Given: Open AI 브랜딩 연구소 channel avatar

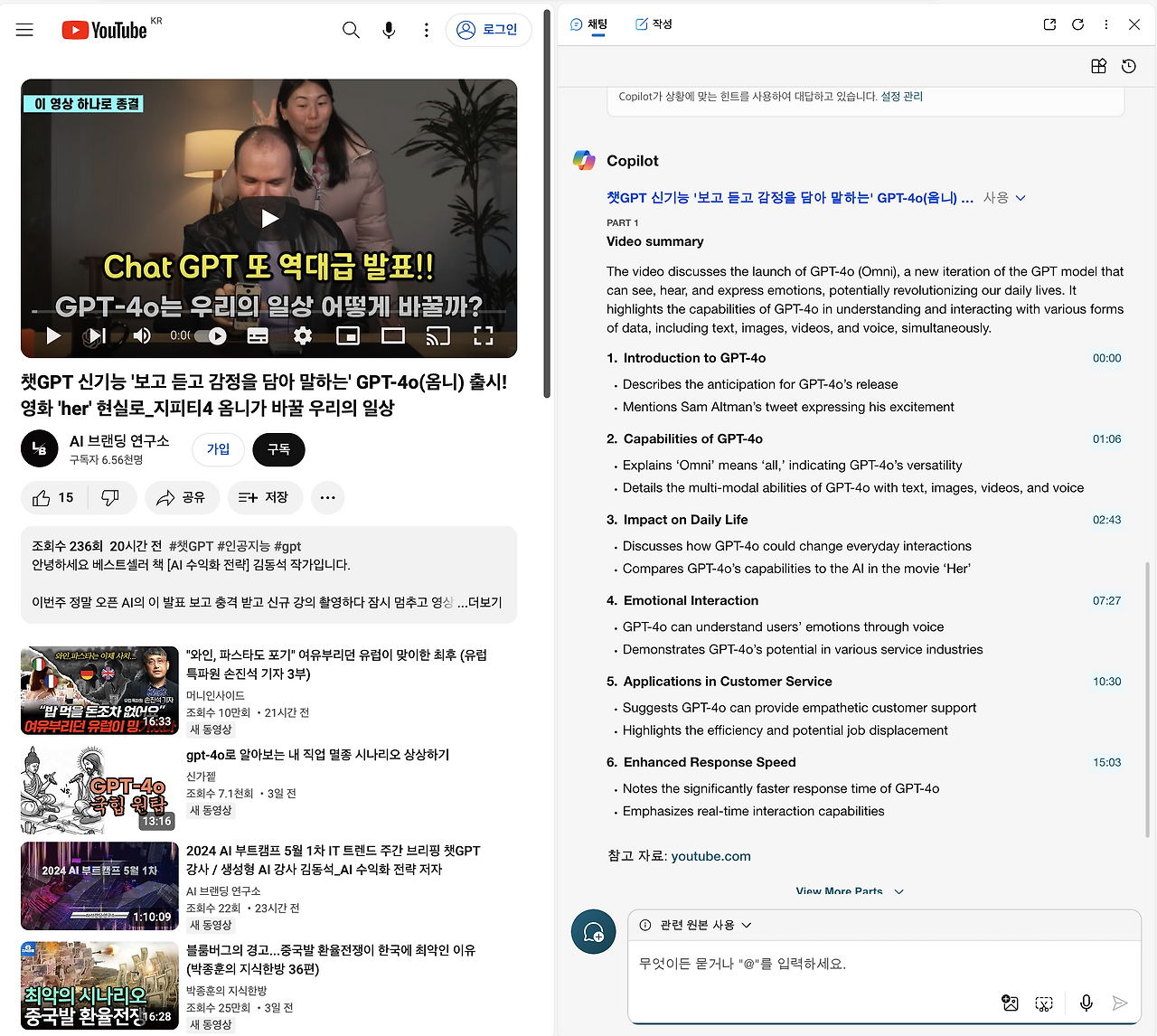Looking at the screenshot, I should tap(40, 449).
